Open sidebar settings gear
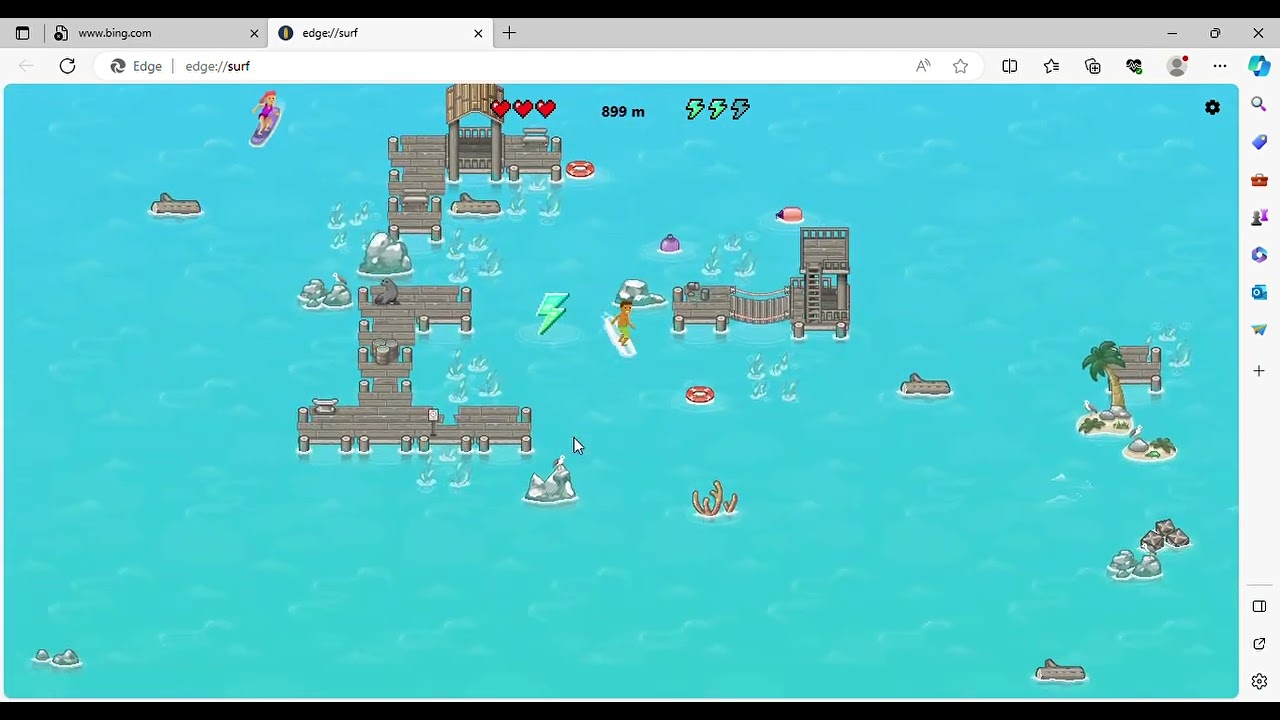 pyautogui.click(x=1259, y=682)
